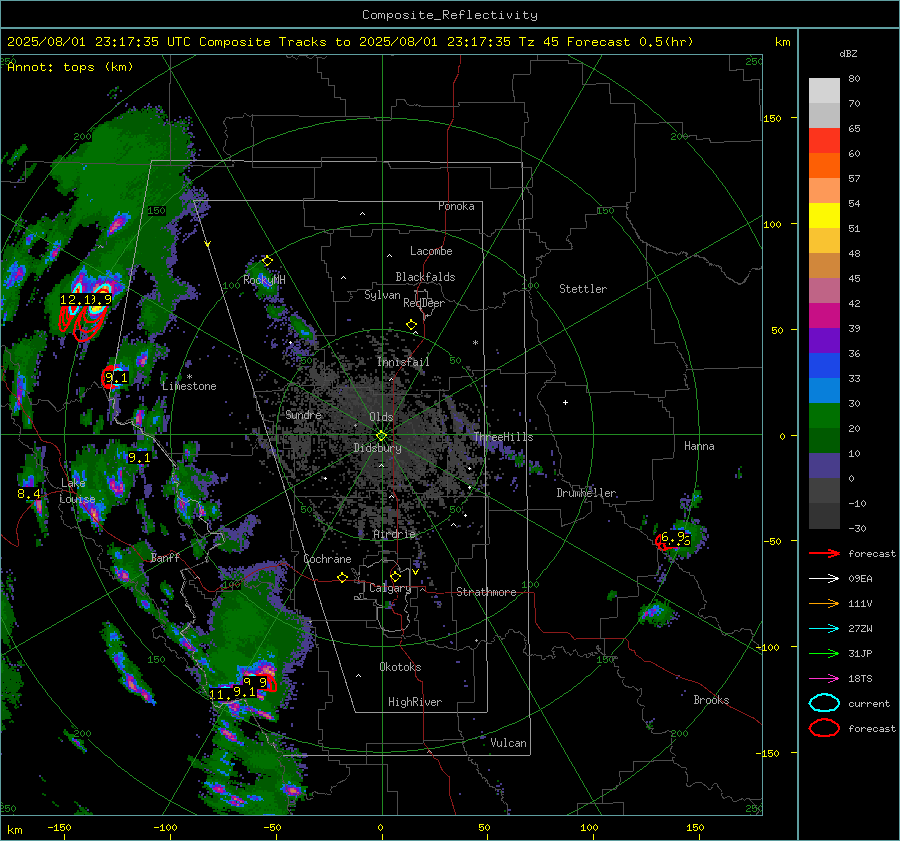Select the Drumheller town label

pyautogui.click(x=586, y=493)
